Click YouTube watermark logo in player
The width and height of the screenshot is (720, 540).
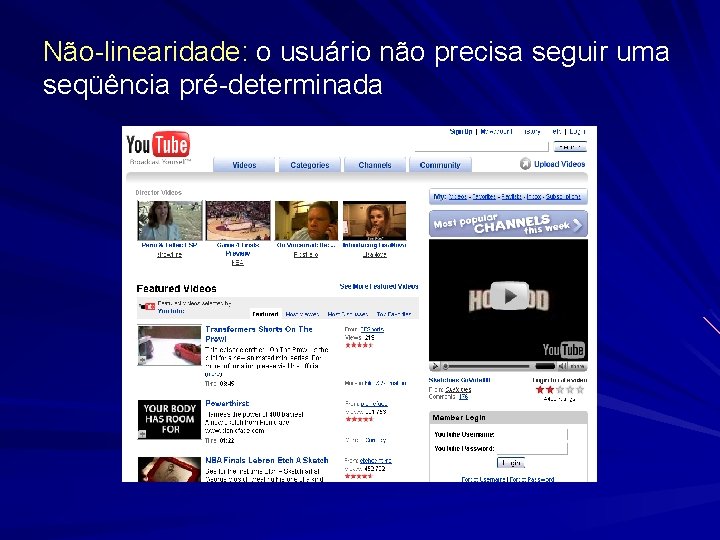[x=563, y=350]
